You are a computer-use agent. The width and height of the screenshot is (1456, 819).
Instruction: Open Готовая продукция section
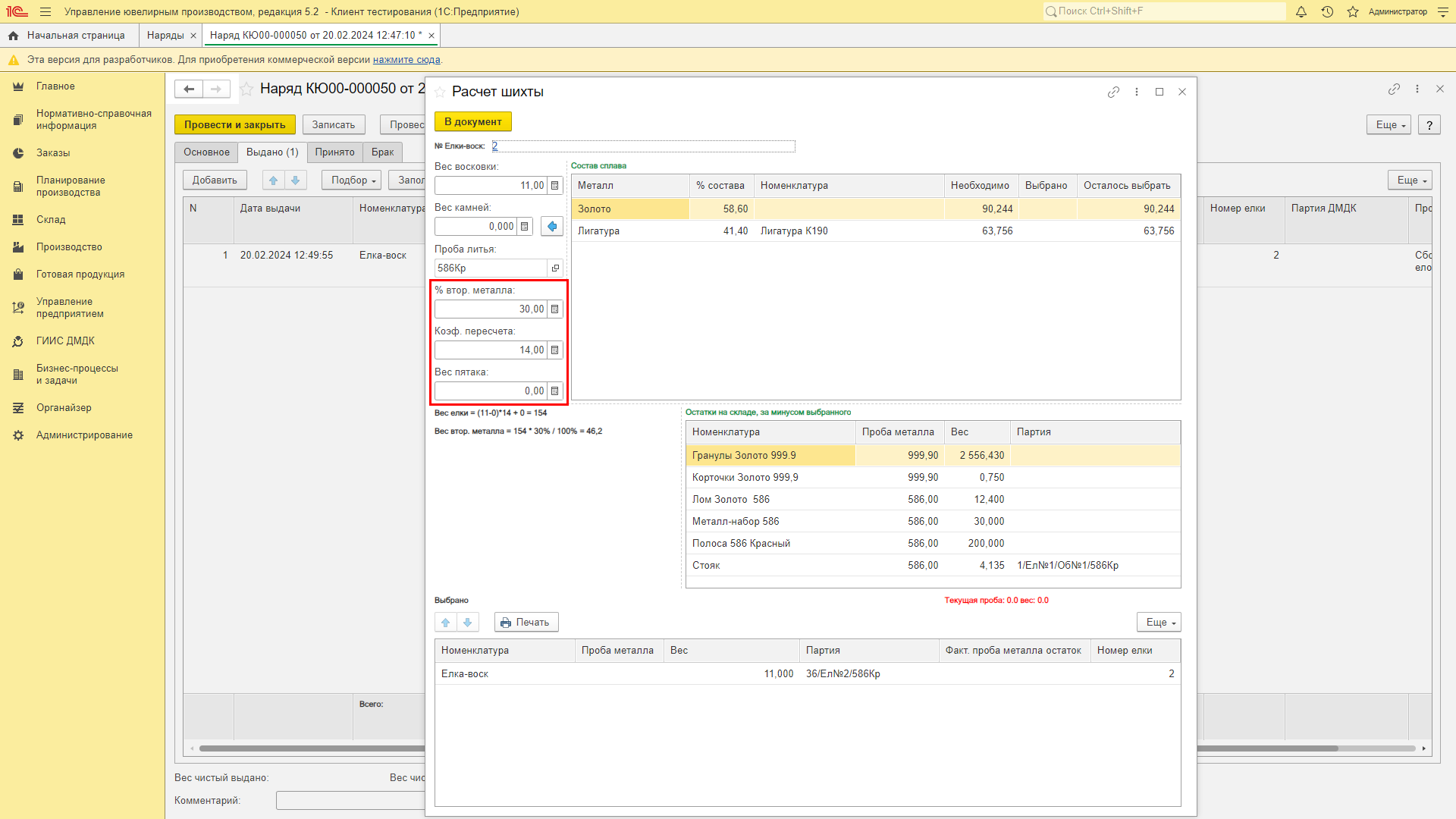pos(80,275)
